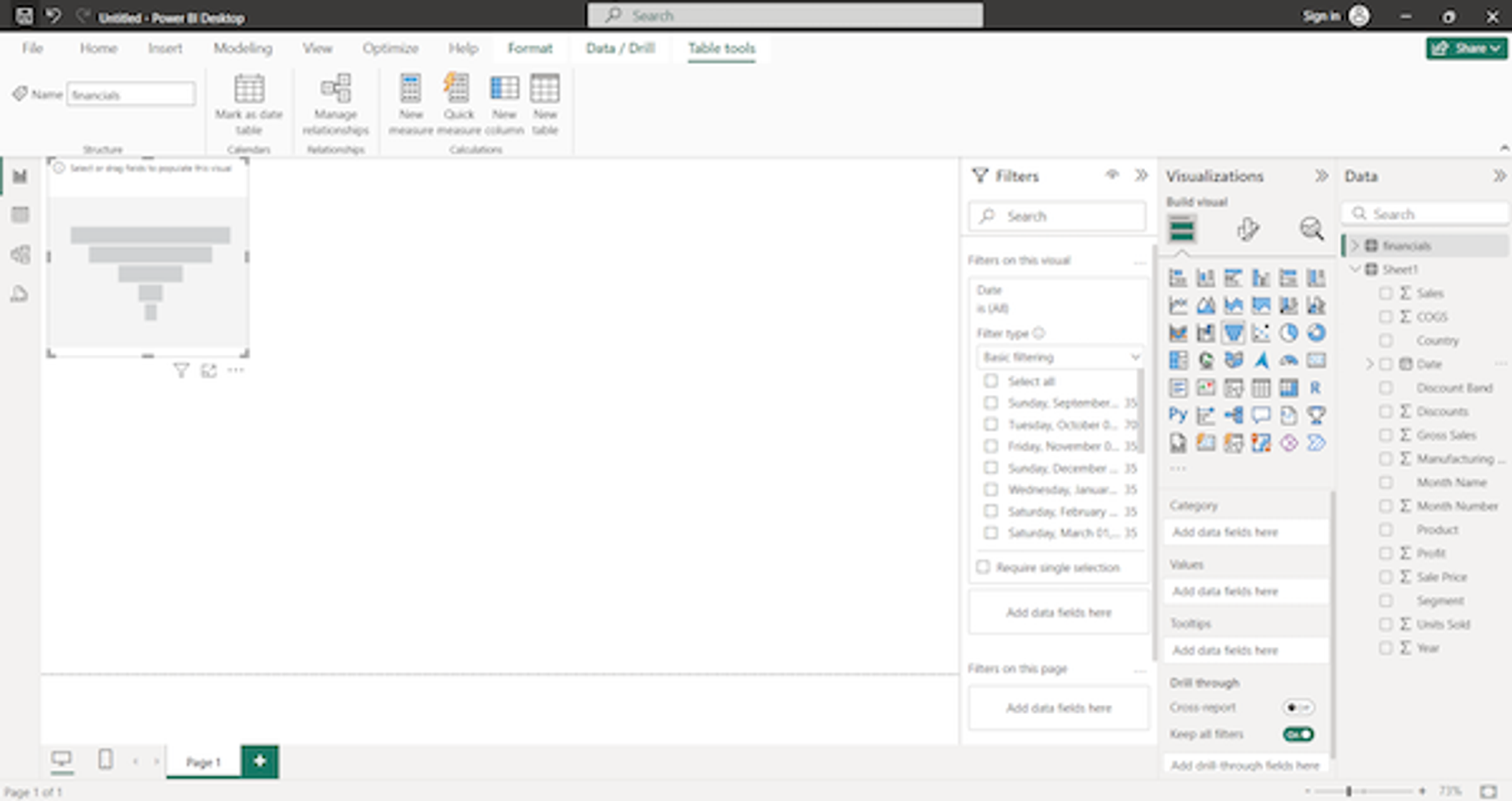Click the Share button
This screenshot has width=1512, height=801.
[x=1466, y=48]
